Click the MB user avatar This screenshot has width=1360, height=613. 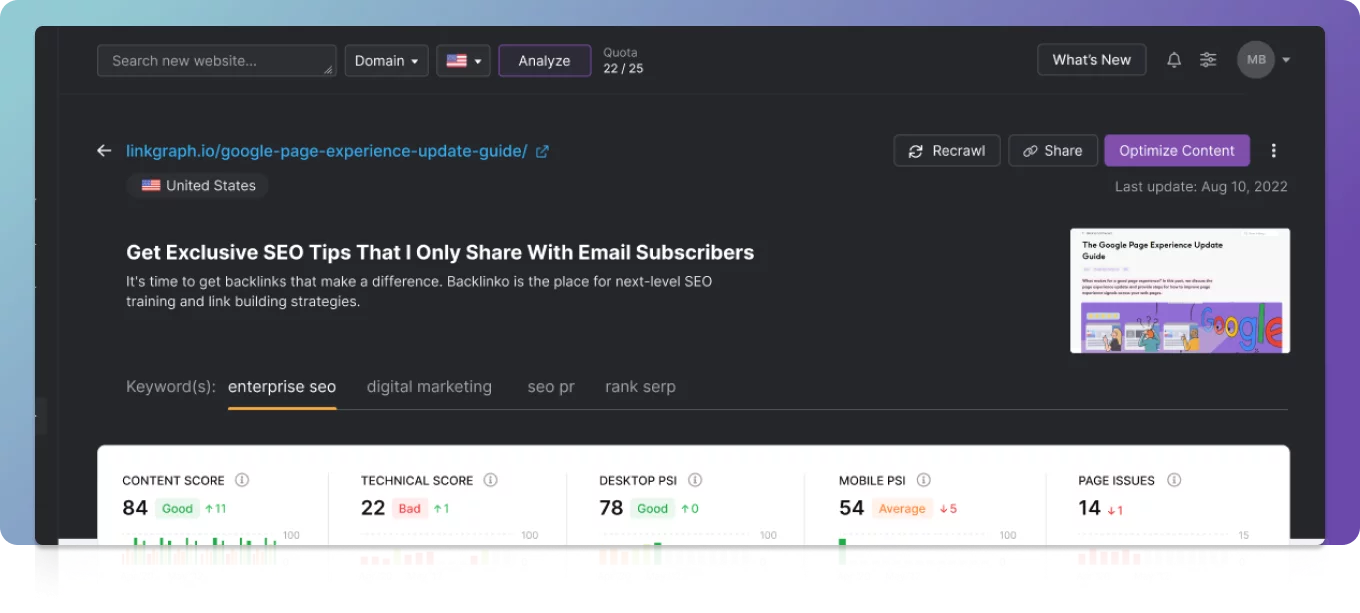point(1256,60)
